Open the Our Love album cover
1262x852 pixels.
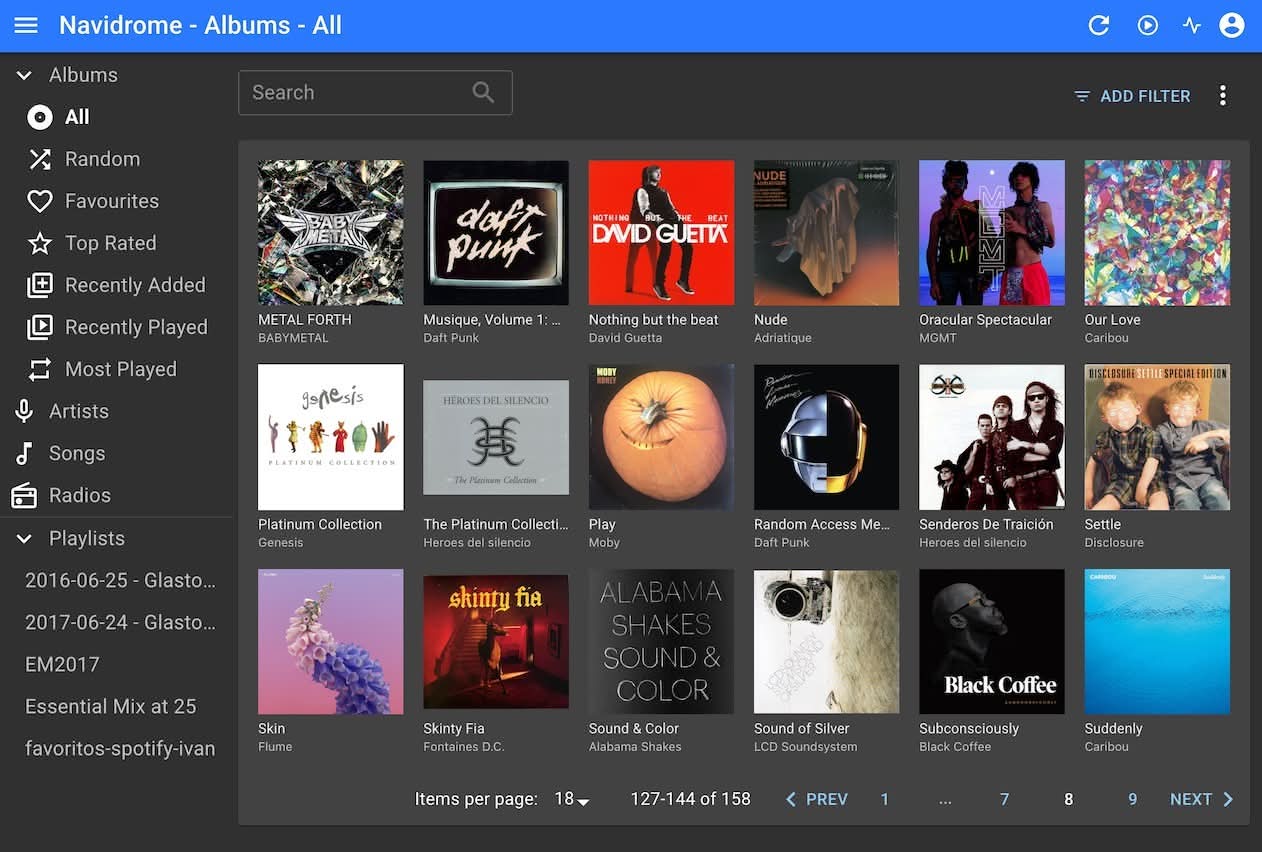point(1157,232)
